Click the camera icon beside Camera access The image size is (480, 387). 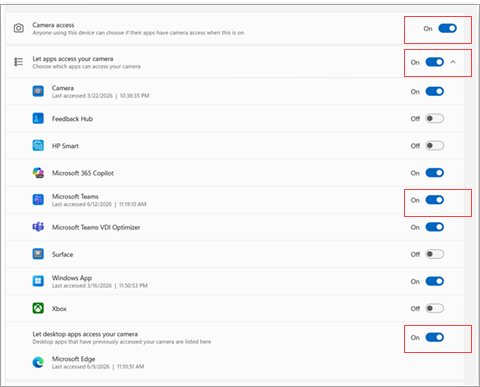point(19,28)
